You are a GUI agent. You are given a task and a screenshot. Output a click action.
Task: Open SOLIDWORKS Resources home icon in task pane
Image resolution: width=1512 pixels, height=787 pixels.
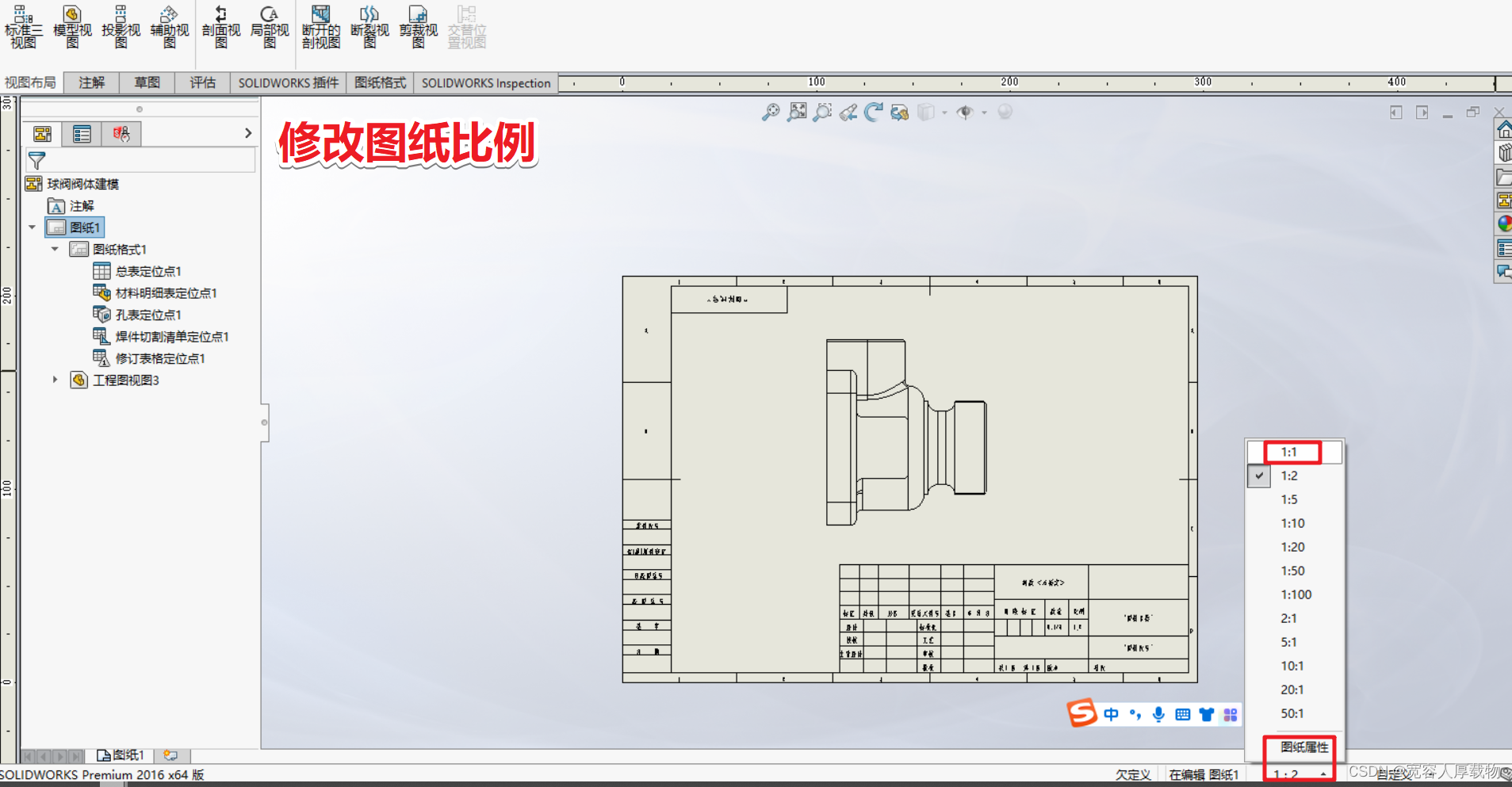click(x=1504, y=129)
